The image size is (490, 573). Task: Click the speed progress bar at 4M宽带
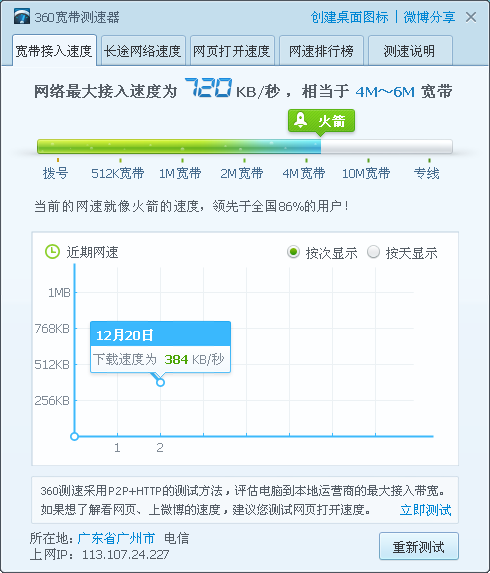pyautogui.click(x=306, y=147)
